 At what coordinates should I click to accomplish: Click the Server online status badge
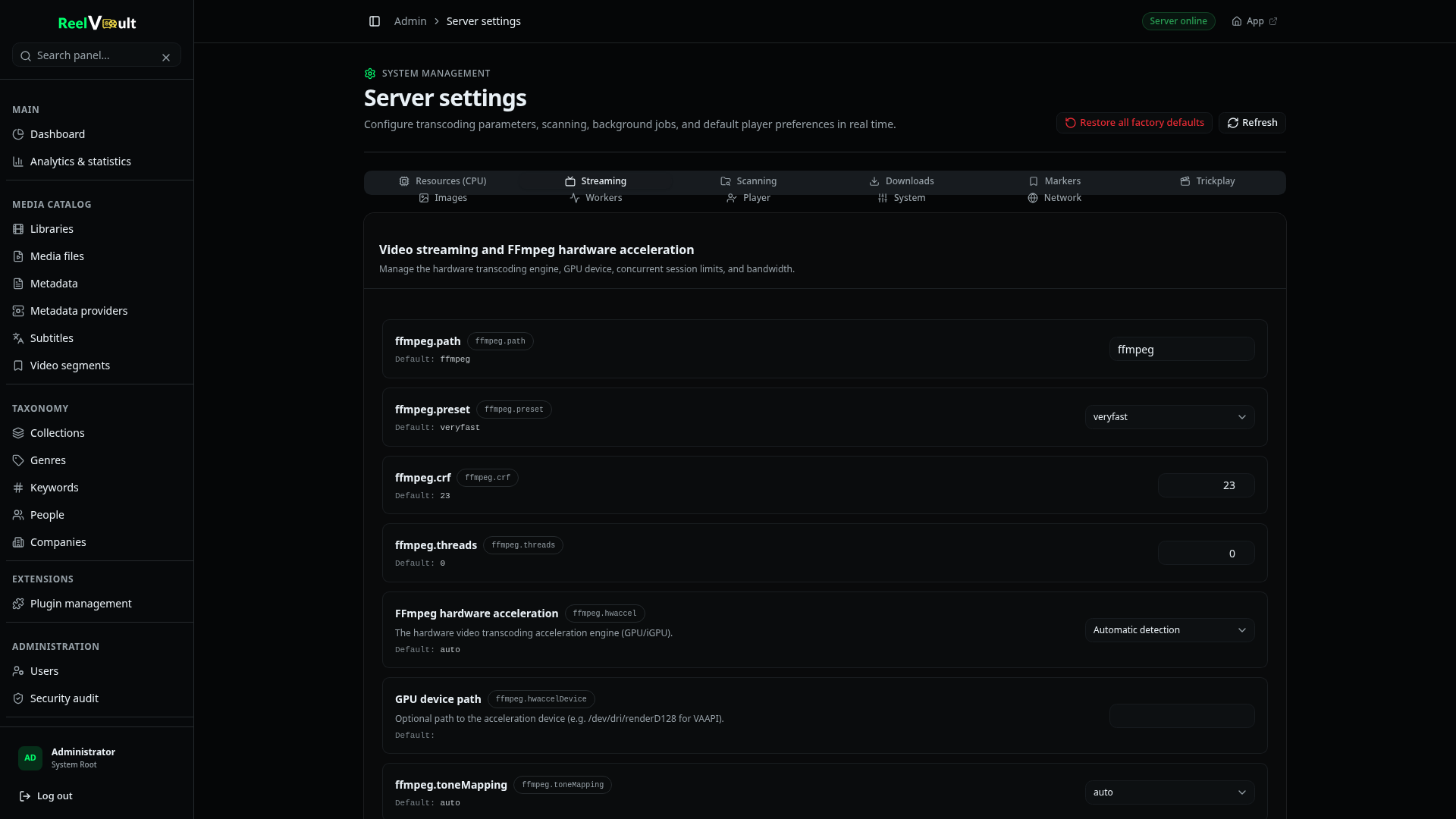(x=1178, y=21)
